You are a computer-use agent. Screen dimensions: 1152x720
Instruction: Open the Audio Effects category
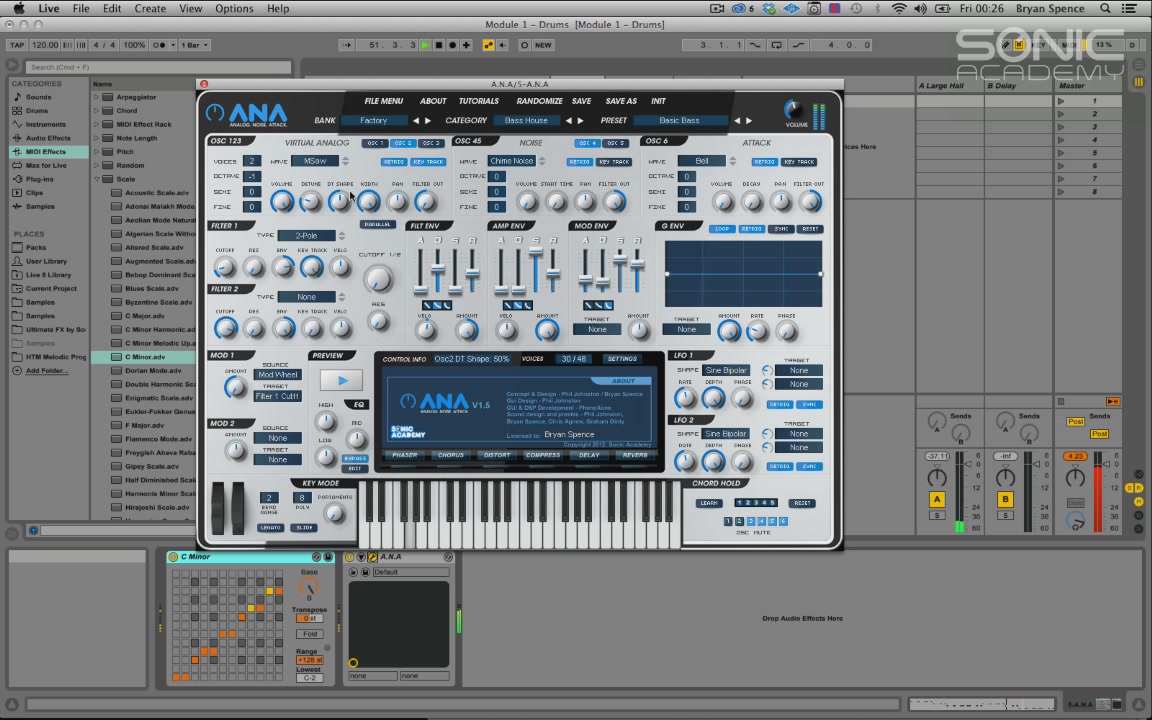(48, 138)
